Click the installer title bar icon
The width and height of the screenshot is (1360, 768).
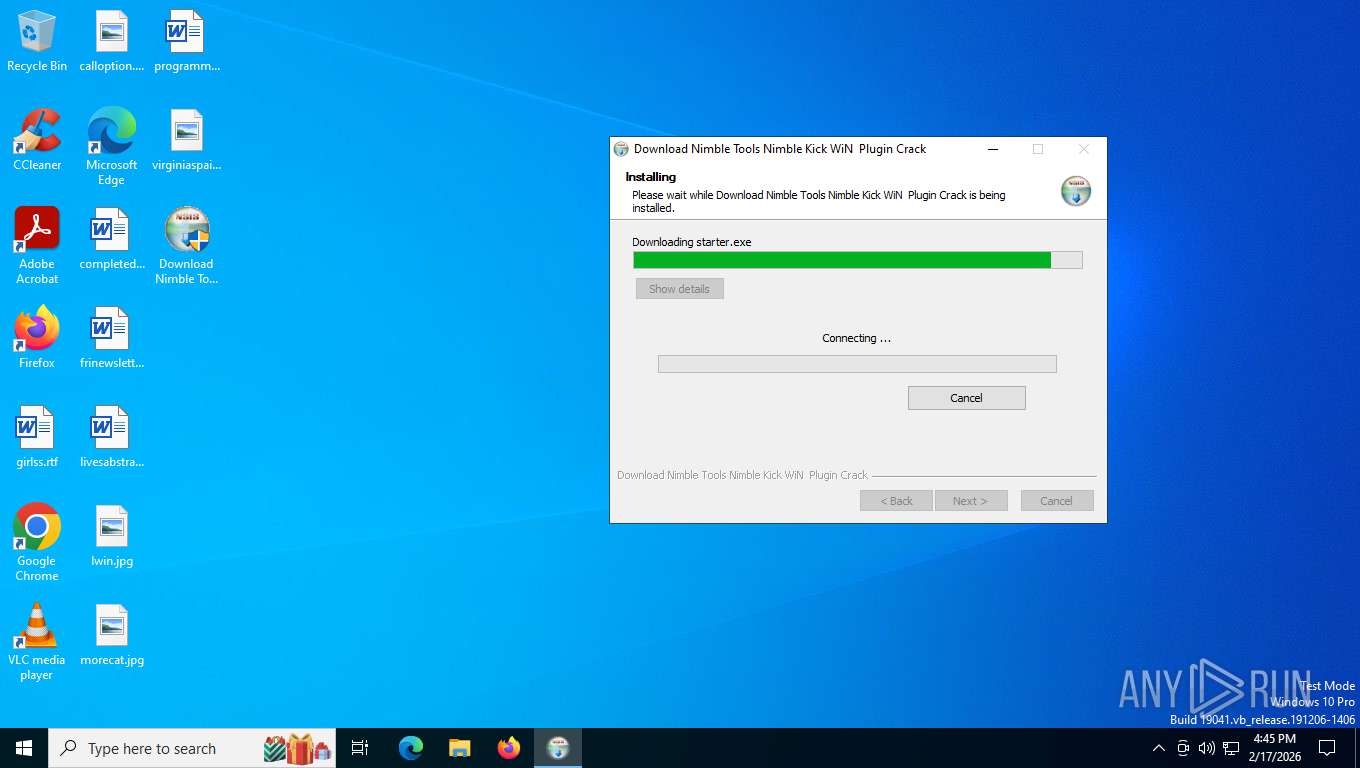[621, 149]
